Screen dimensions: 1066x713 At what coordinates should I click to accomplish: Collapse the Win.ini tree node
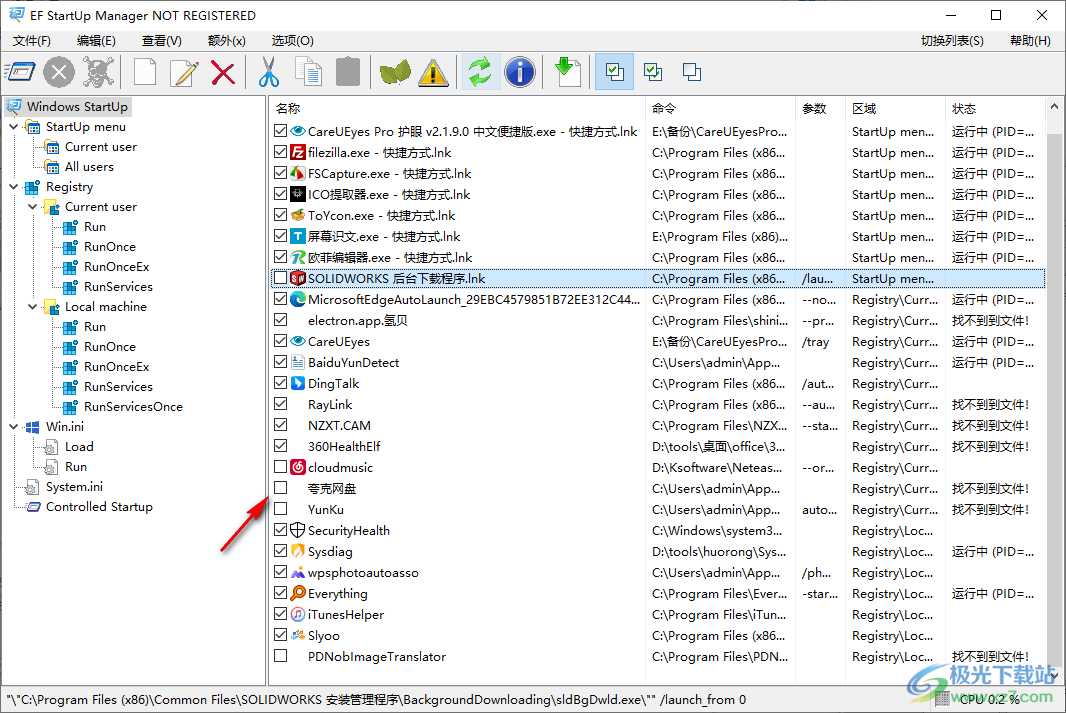14,426
